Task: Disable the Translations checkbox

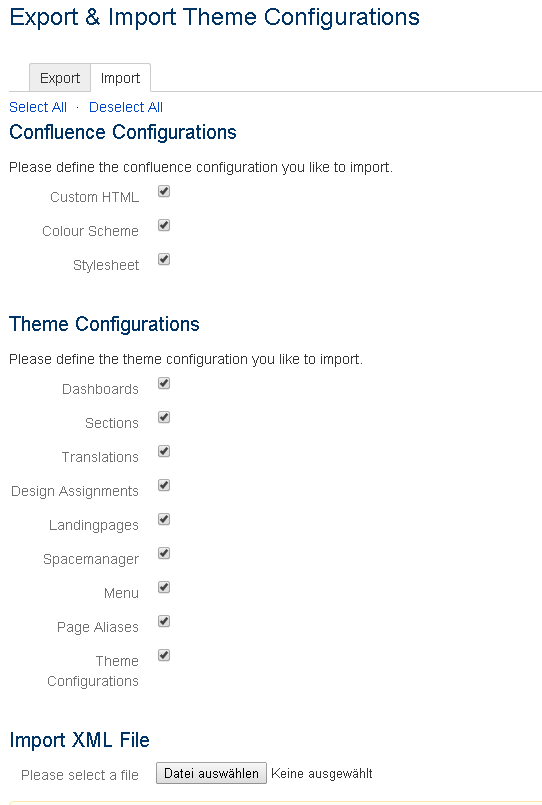Action: click(x=164, y=451)
